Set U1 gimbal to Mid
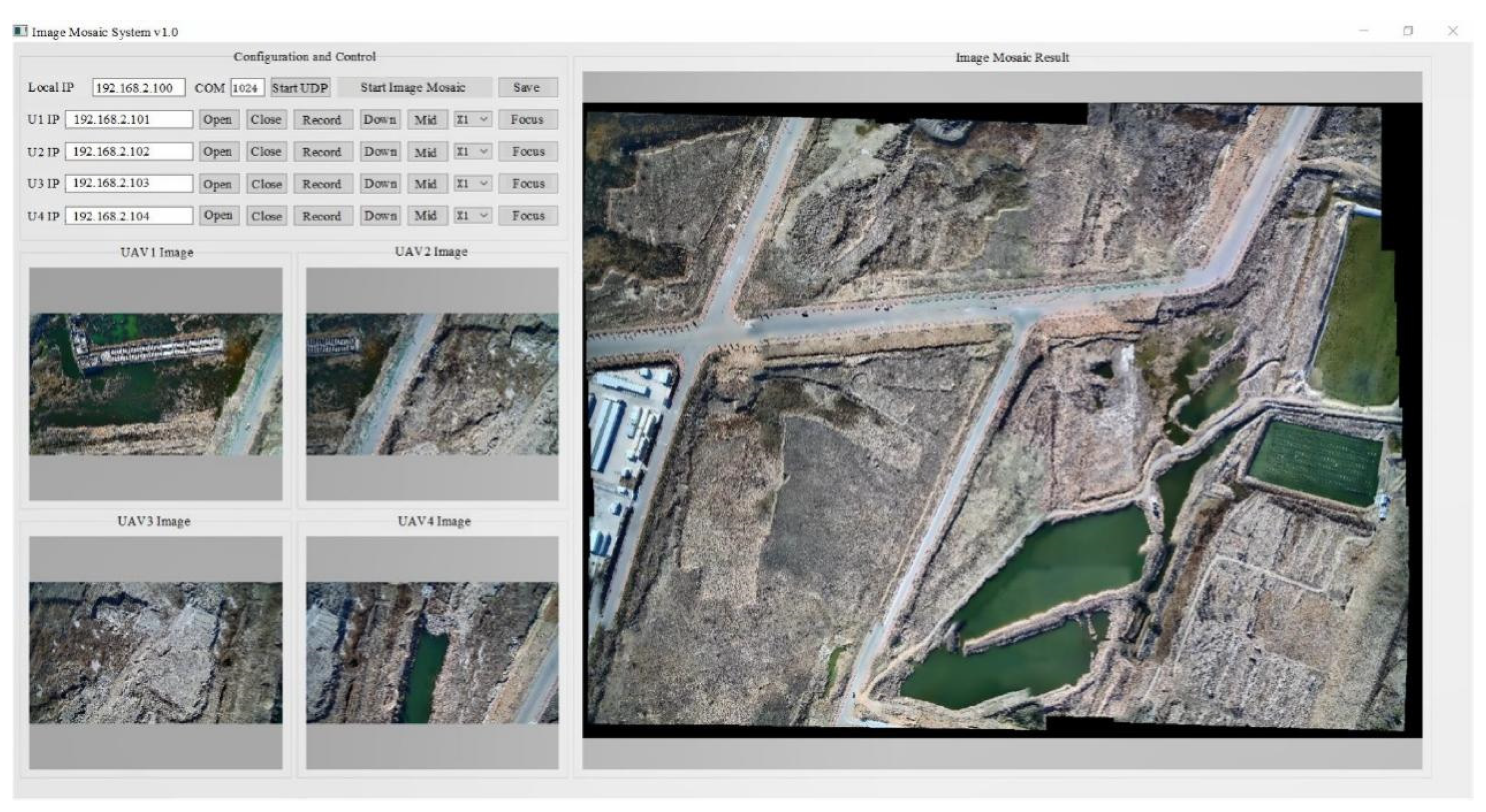This screenshot has width=1486, height=812. [426, 119]
